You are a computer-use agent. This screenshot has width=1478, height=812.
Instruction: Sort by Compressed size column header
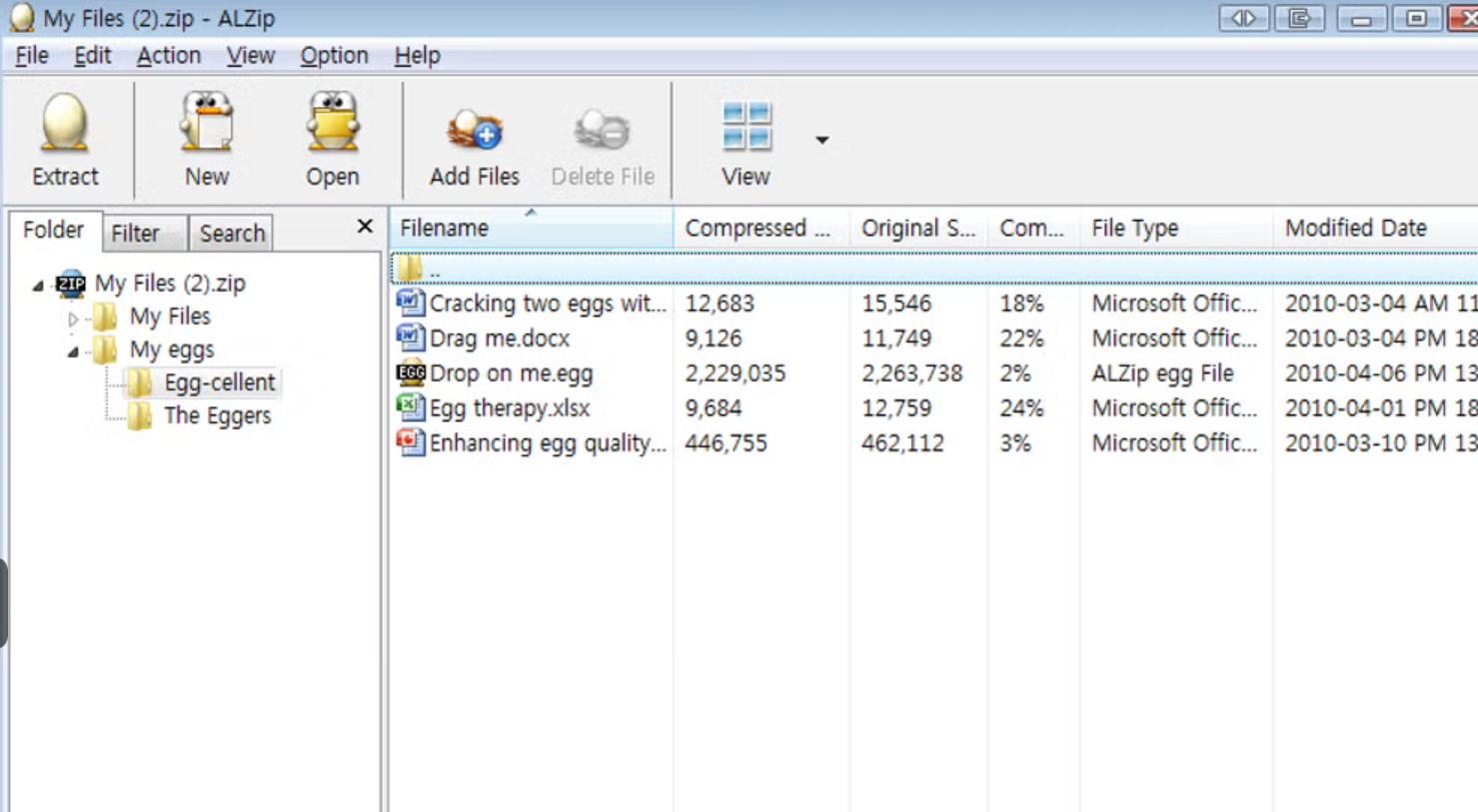coord(761,228)
